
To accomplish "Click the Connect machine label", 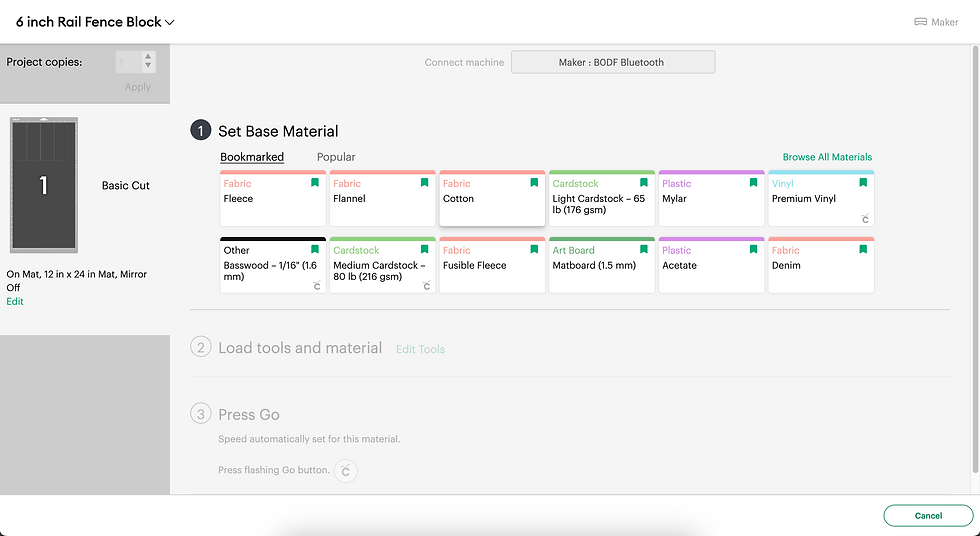I will pyautogui.click(x=464, y=62).
